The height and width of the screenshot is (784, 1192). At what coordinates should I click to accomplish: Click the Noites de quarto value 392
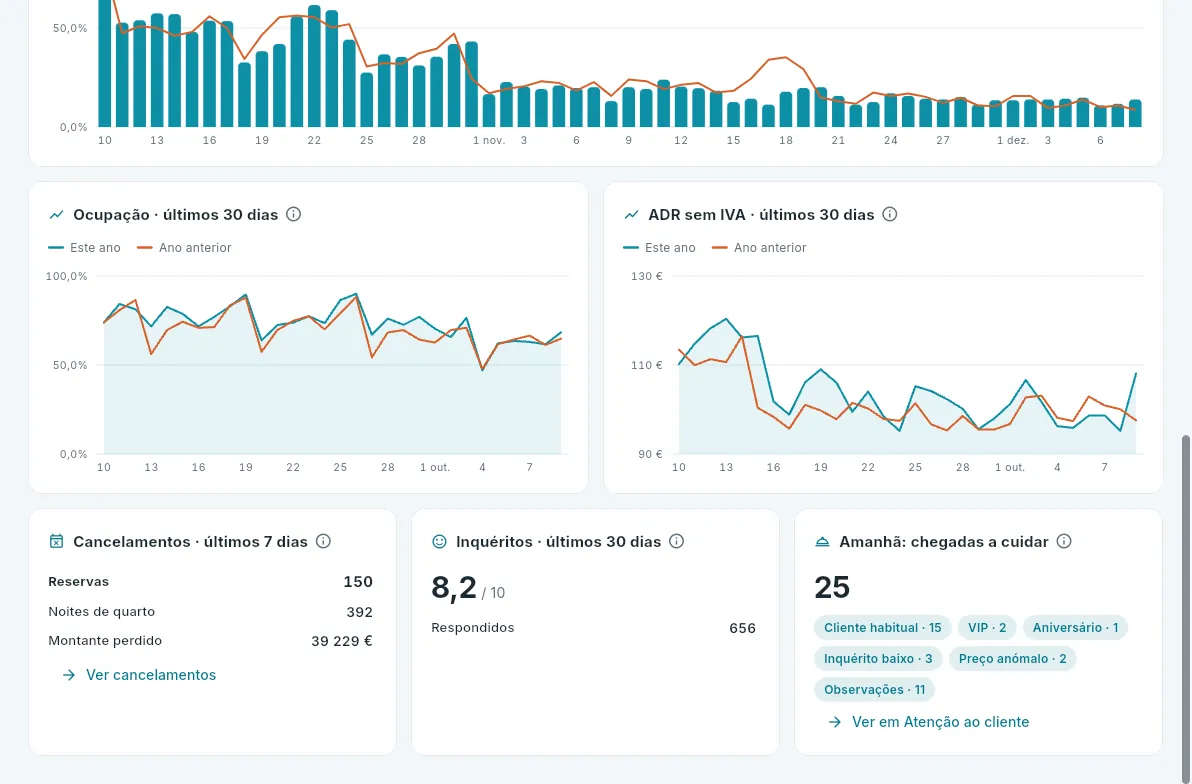360,612
